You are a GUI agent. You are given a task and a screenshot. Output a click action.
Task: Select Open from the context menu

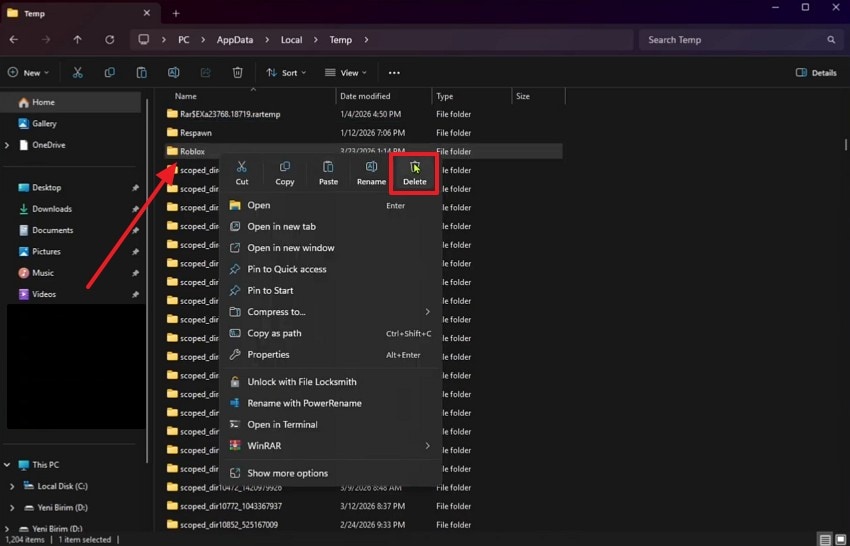(x=331, y=205)
